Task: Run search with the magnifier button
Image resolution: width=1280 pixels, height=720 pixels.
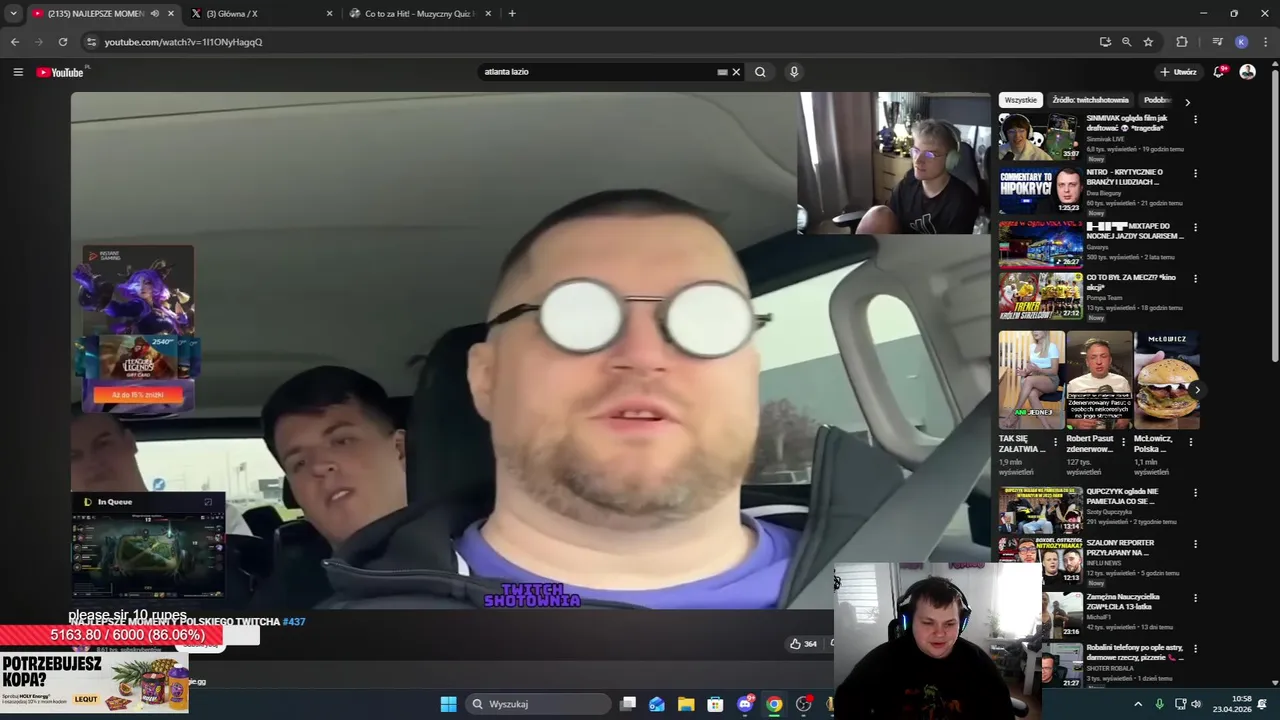Action: coord(760,72)
